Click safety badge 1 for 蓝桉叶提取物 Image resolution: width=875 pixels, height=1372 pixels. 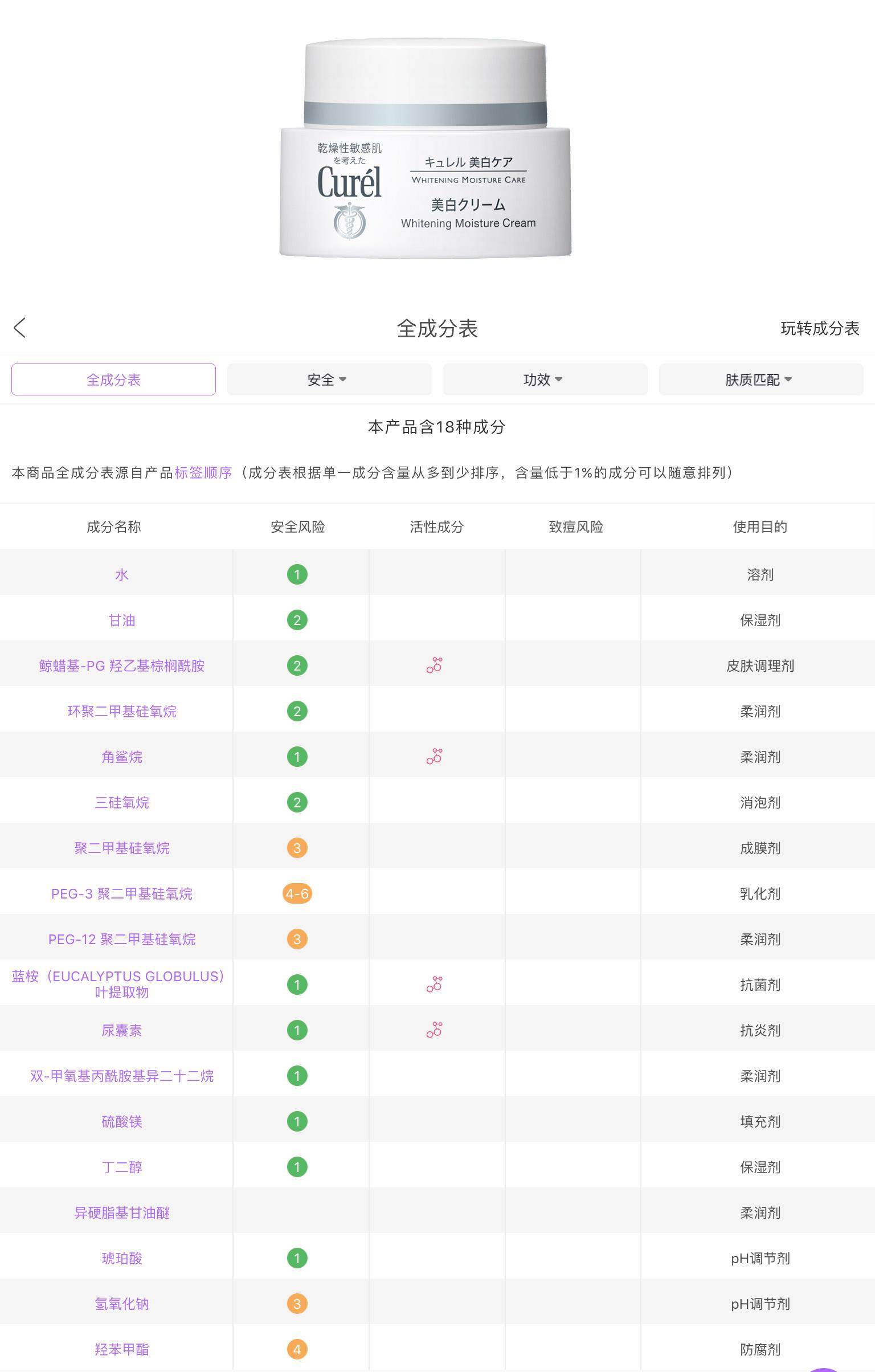coord(297,985)
